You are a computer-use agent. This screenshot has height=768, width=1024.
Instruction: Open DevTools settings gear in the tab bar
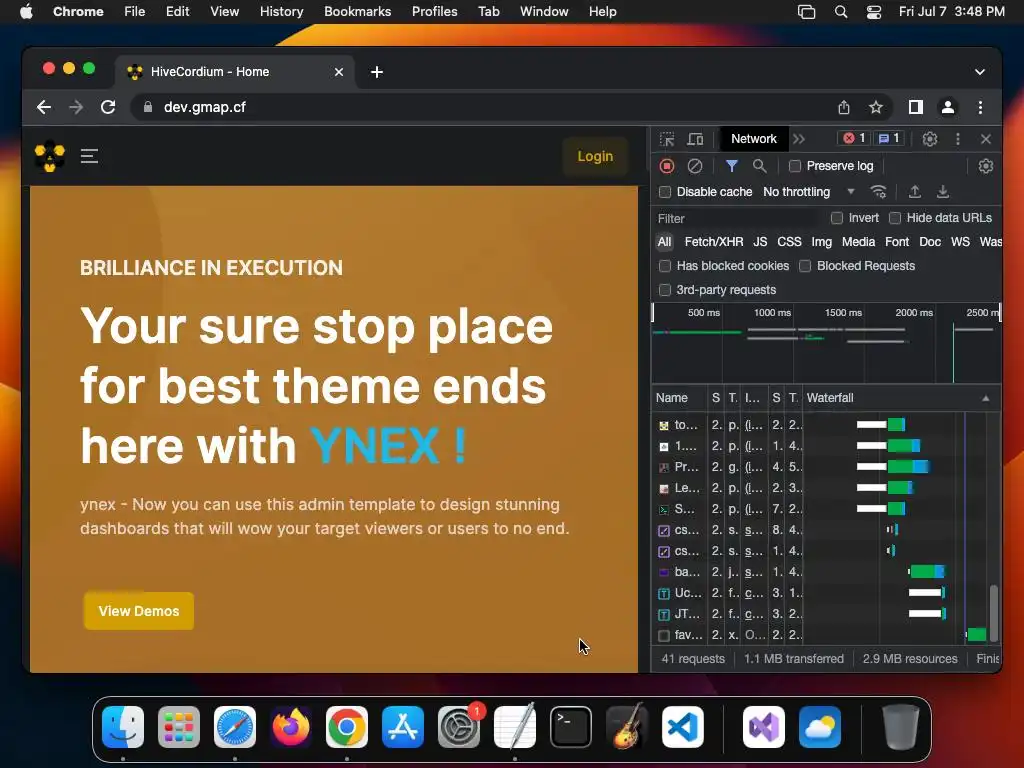[930, 139]
